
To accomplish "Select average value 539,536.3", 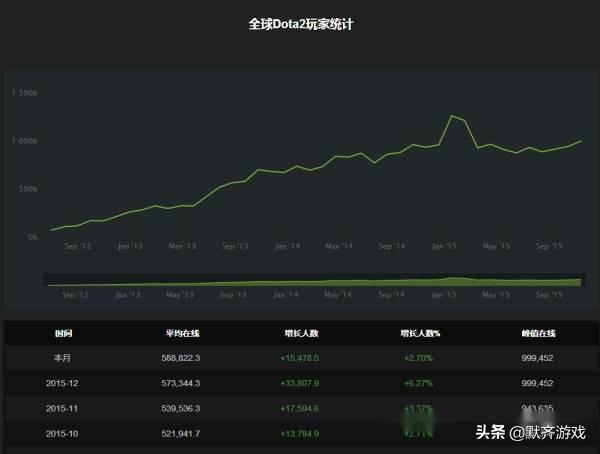I will point(181,408).
